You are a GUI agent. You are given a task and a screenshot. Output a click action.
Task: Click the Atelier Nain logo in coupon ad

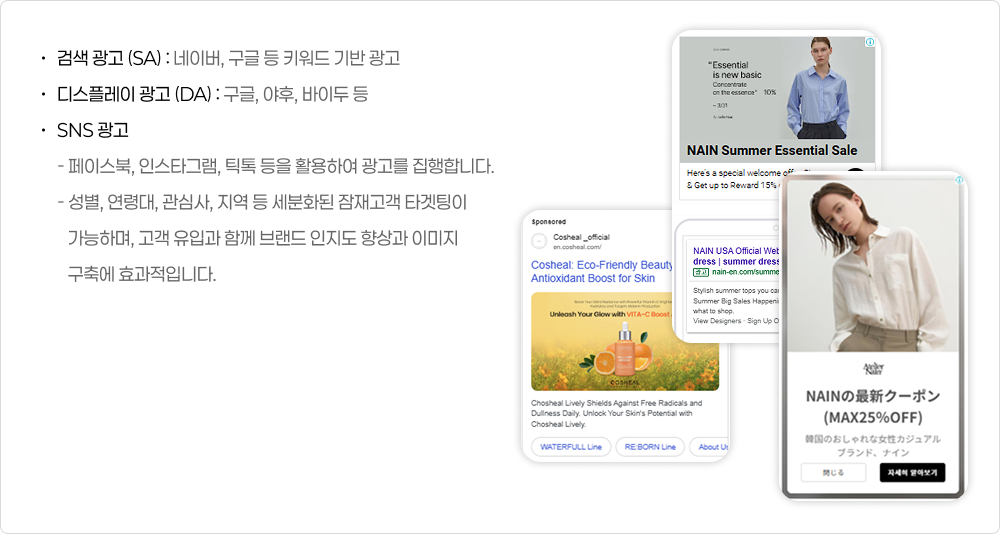874,368
